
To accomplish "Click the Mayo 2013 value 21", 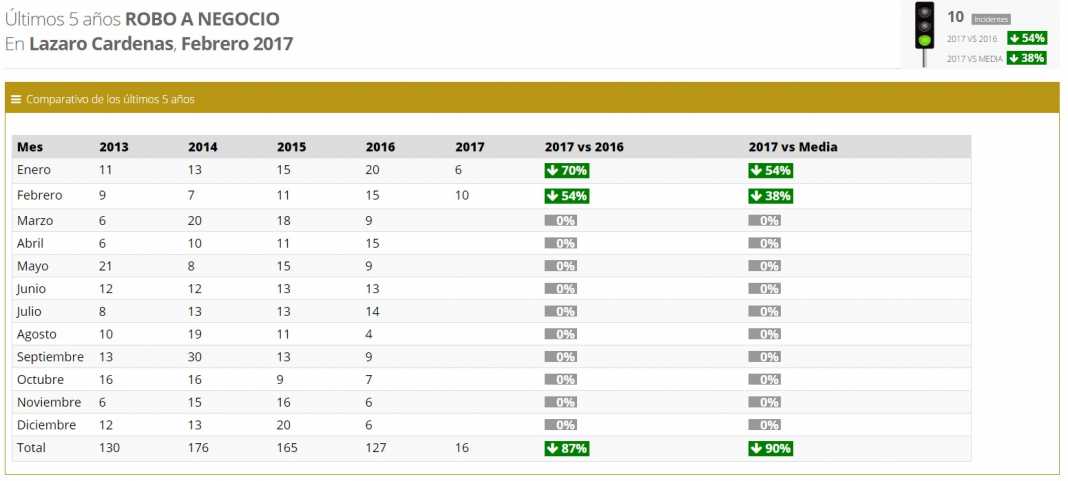I will click(106, 266).
